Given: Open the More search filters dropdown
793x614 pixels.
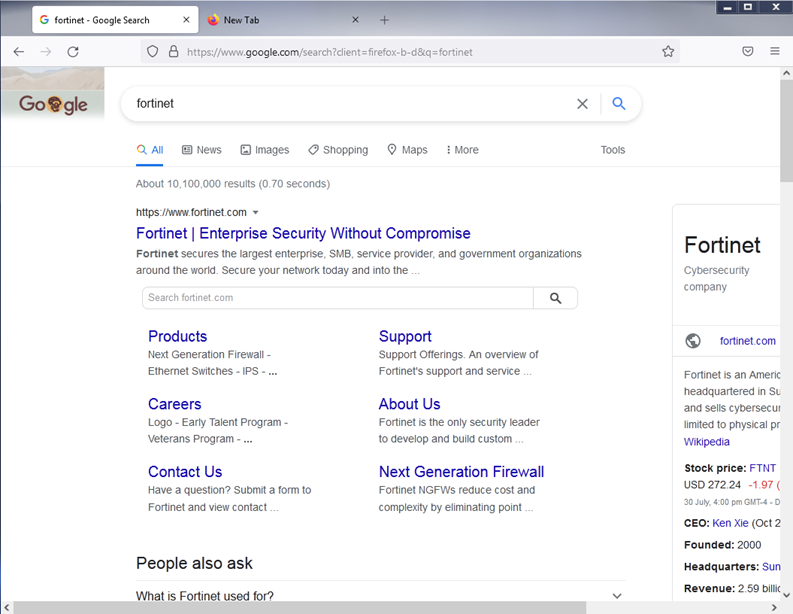Looking at the screenshot, I should click(x=462, y=150).
